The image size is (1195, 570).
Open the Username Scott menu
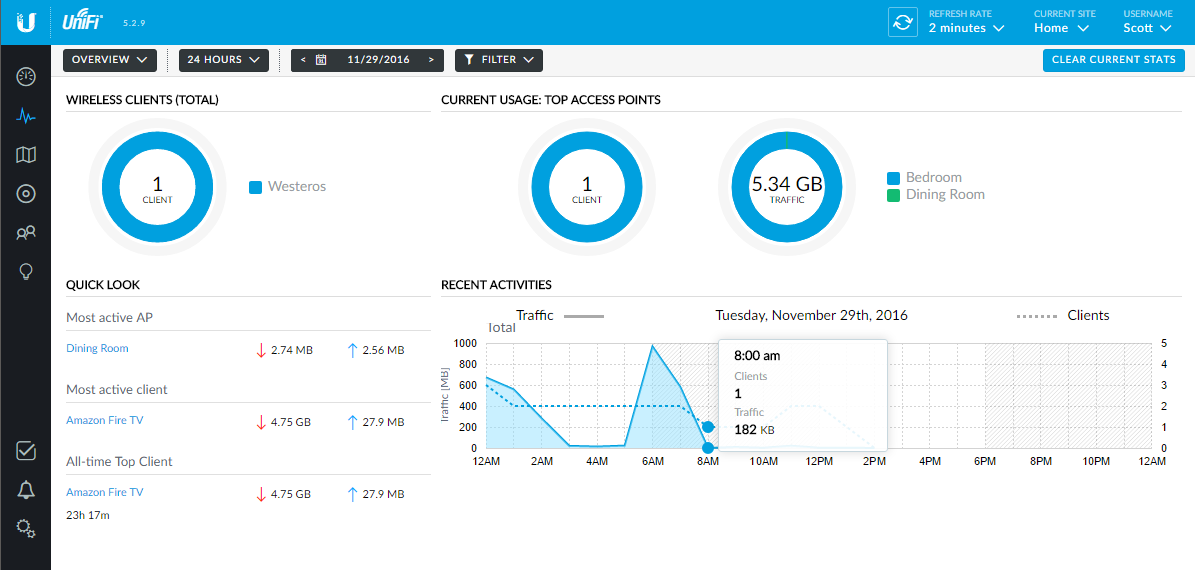[1147, 28]
